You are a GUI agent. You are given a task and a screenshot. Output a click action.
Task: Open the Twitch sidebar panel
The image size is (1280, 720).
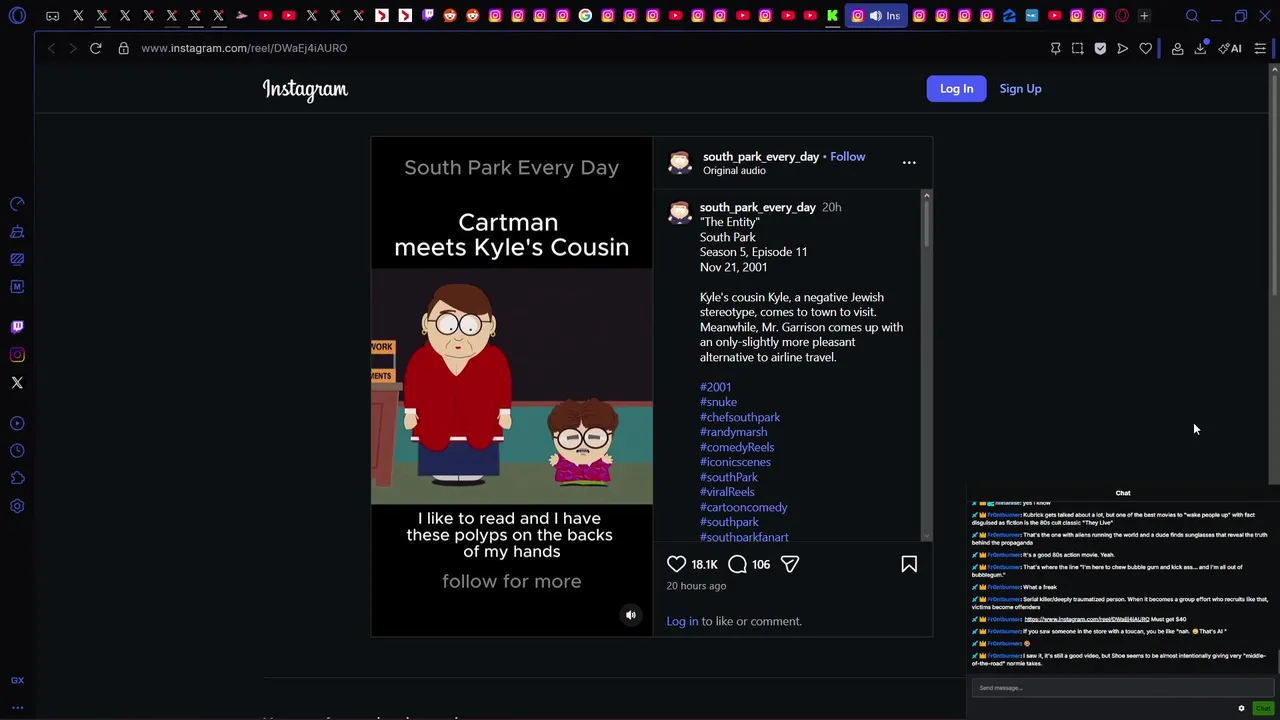click(17, 327)
